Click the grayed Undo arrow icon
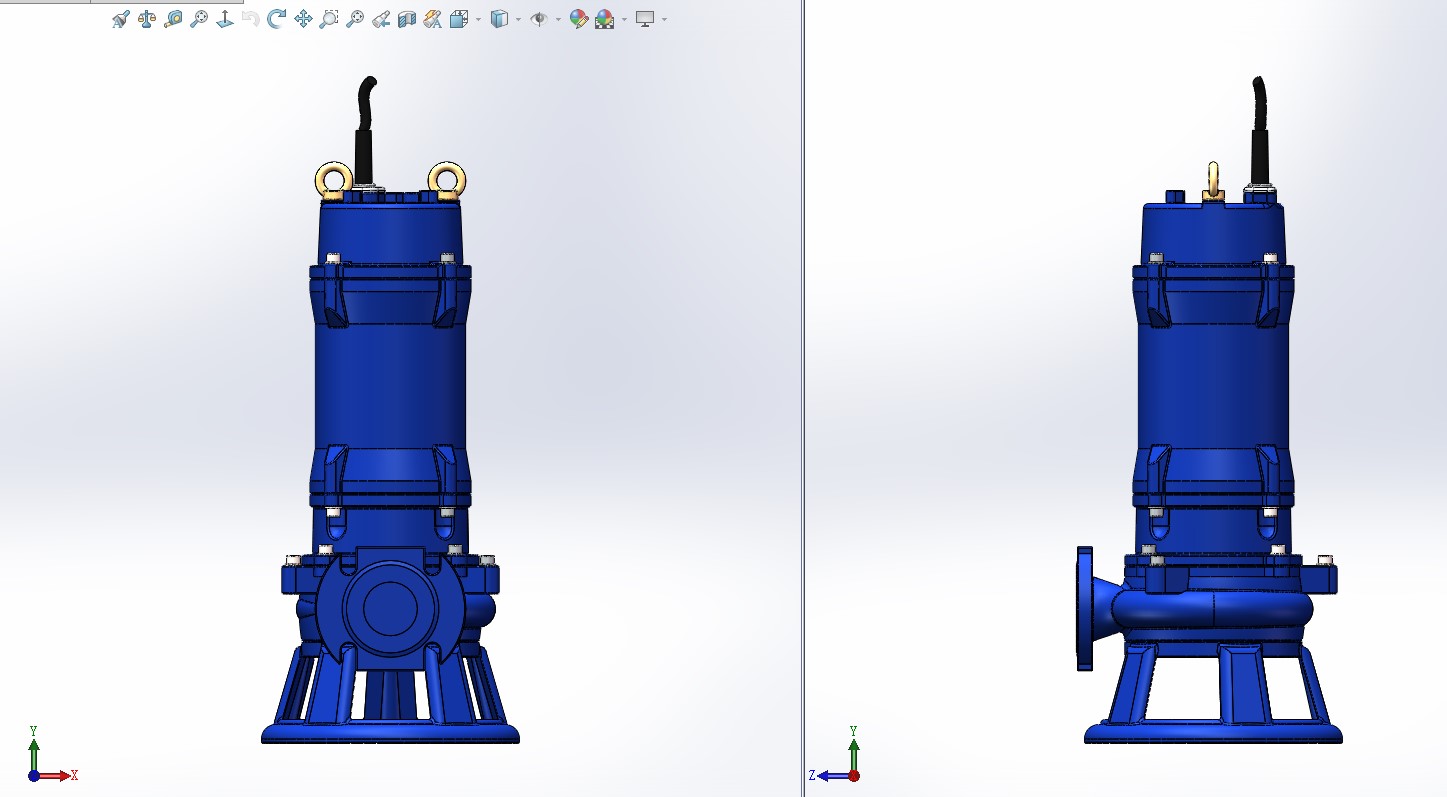The image size is (1447, 797). (x=250, y=19)
